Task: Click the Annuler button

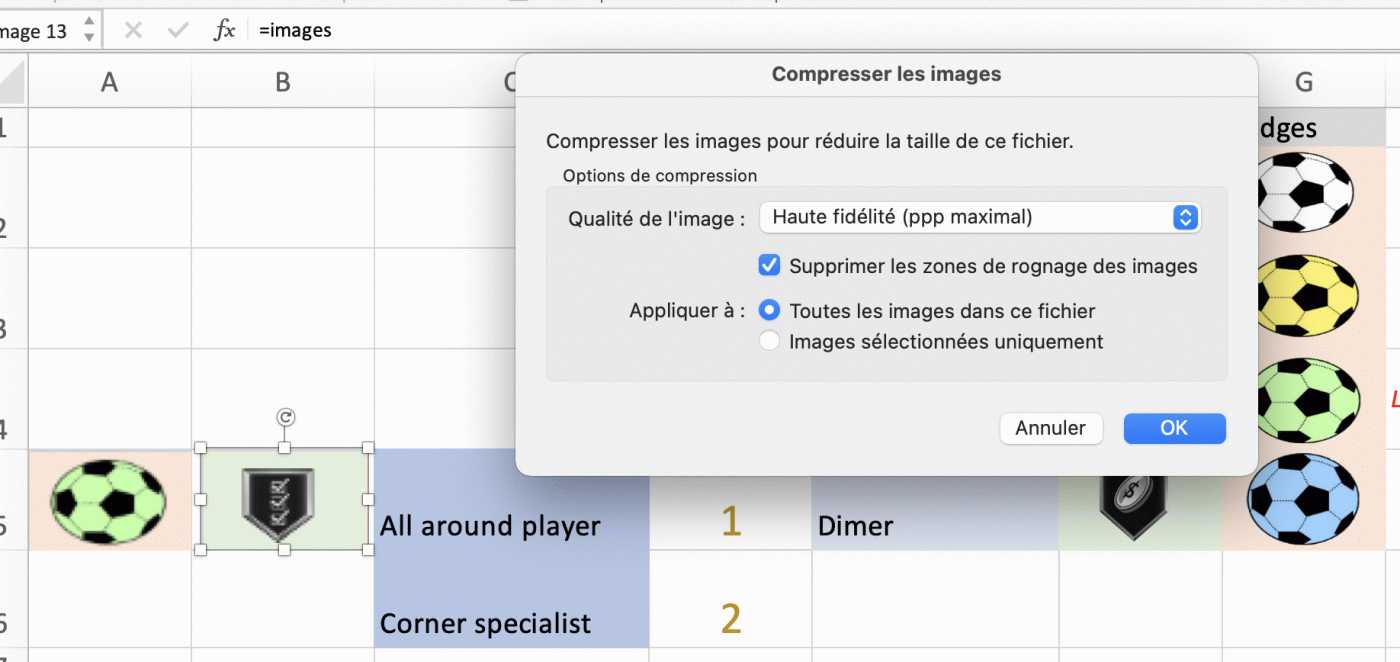Action: point(1050,428)
